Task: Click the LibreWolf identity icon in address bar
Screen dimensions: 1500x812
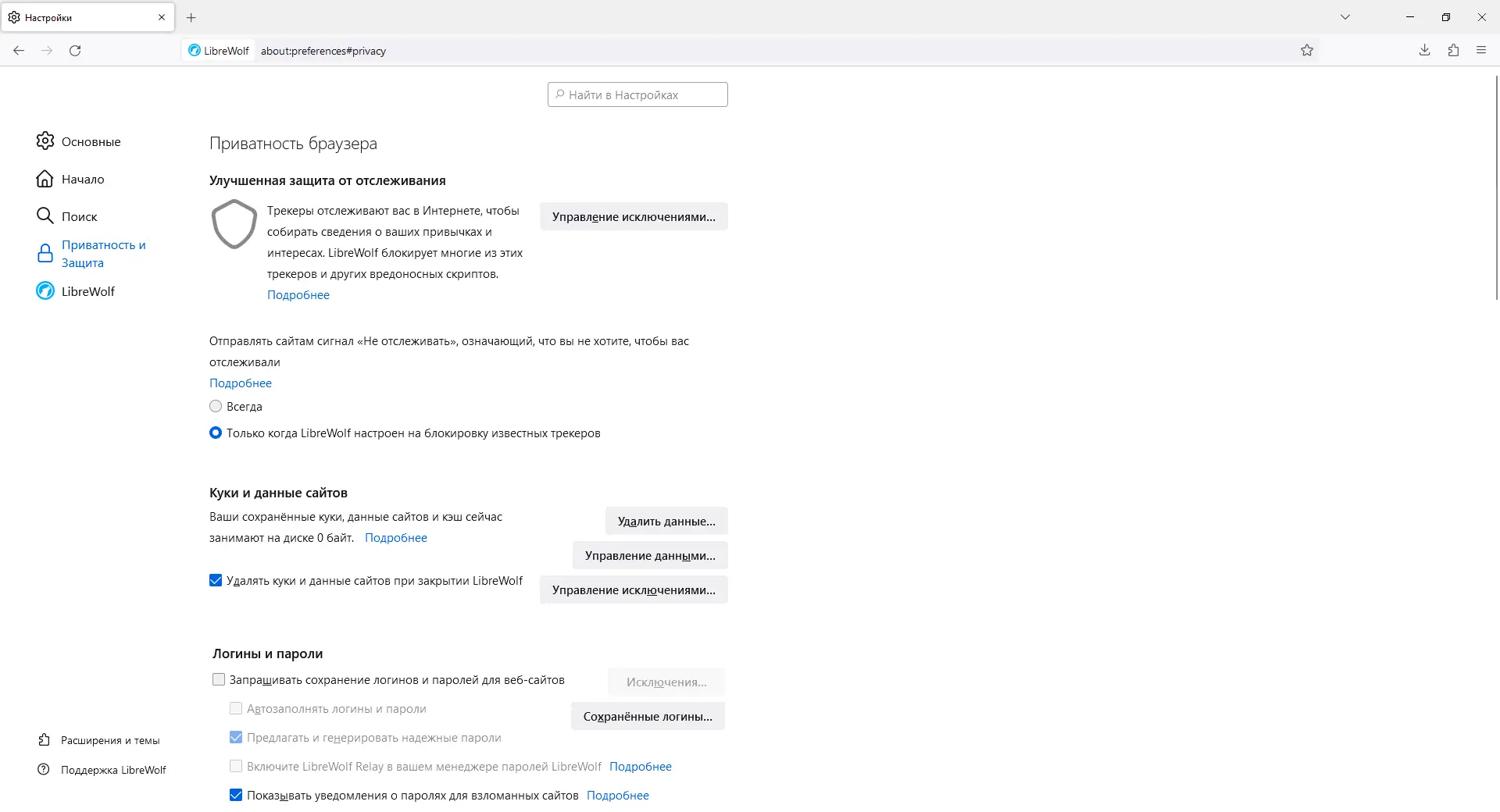Action: point(195,51)
